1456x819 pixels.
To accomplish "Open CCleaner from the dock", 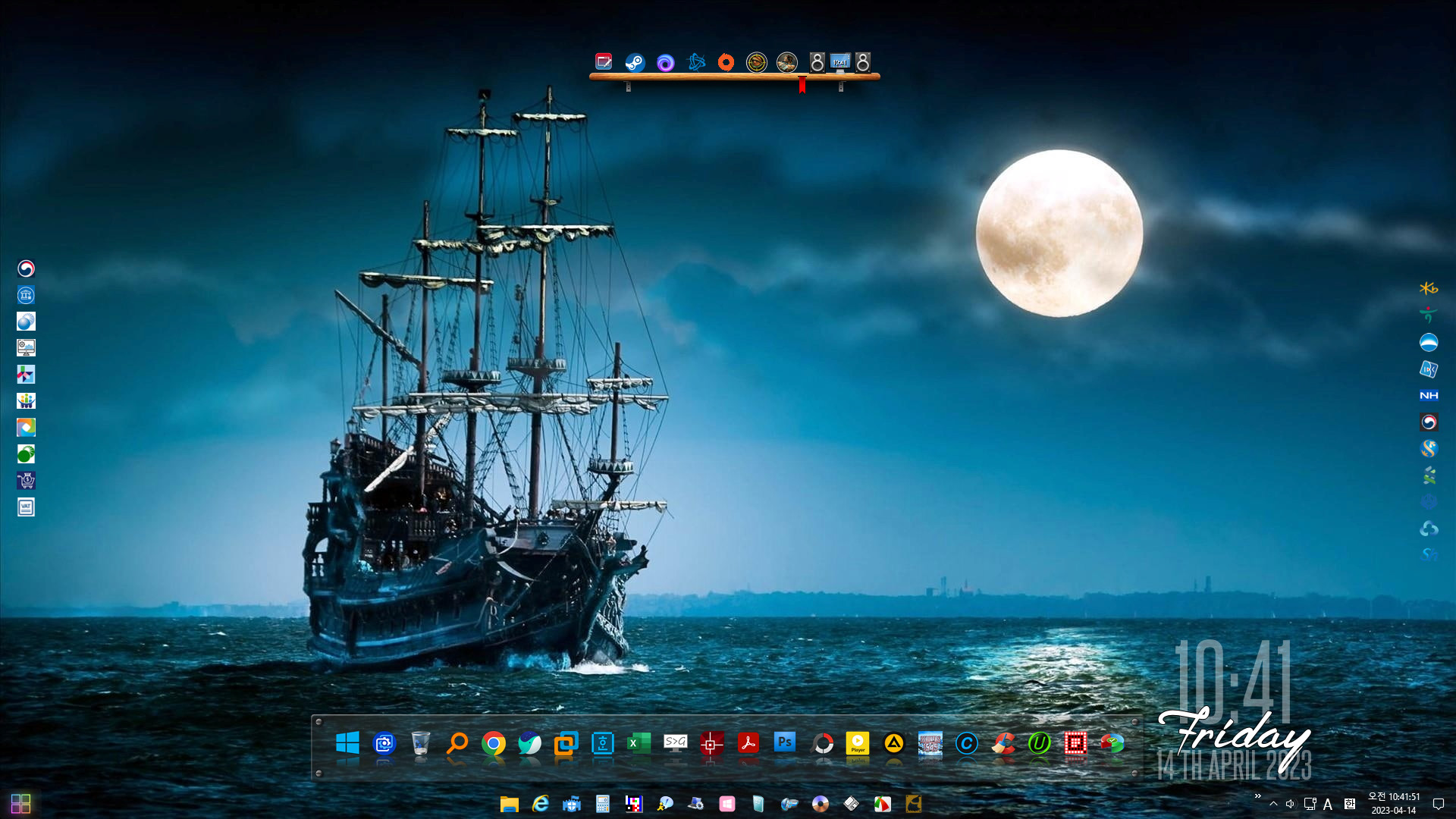I will [x=1003, y=743].
